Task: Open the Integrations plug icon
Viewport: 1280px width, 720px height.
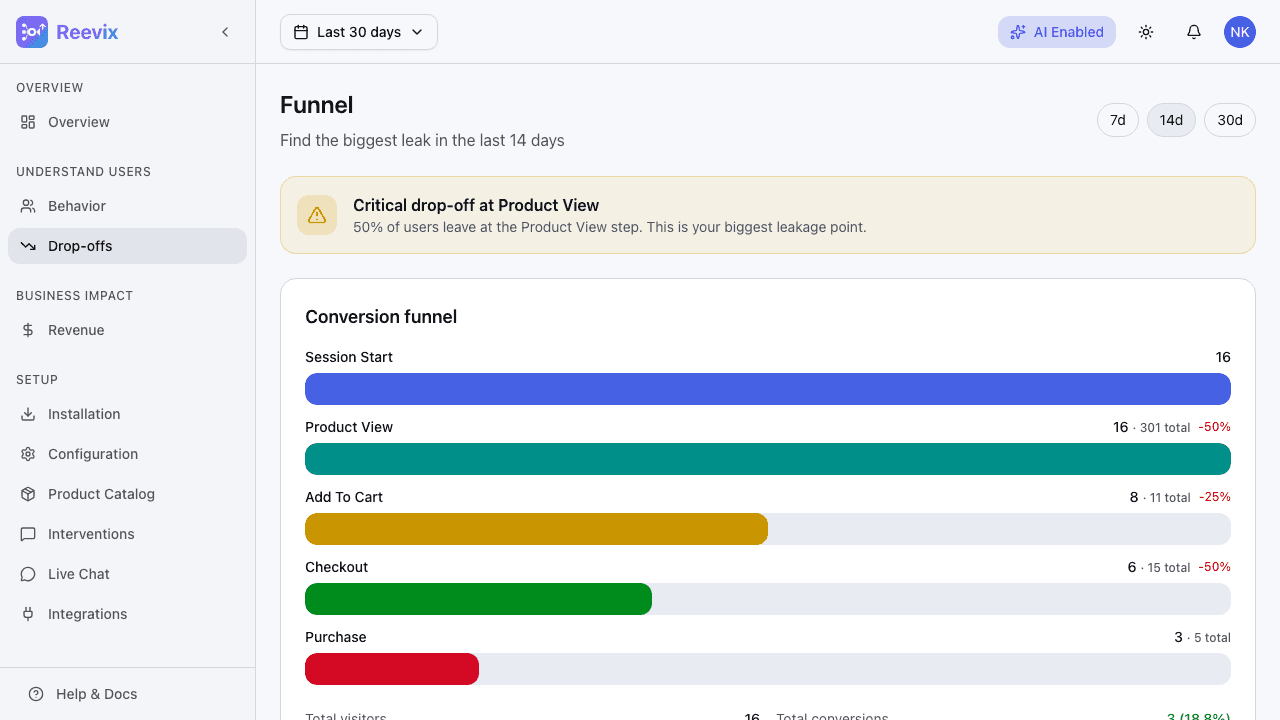Action: click(x=28, y=614)
